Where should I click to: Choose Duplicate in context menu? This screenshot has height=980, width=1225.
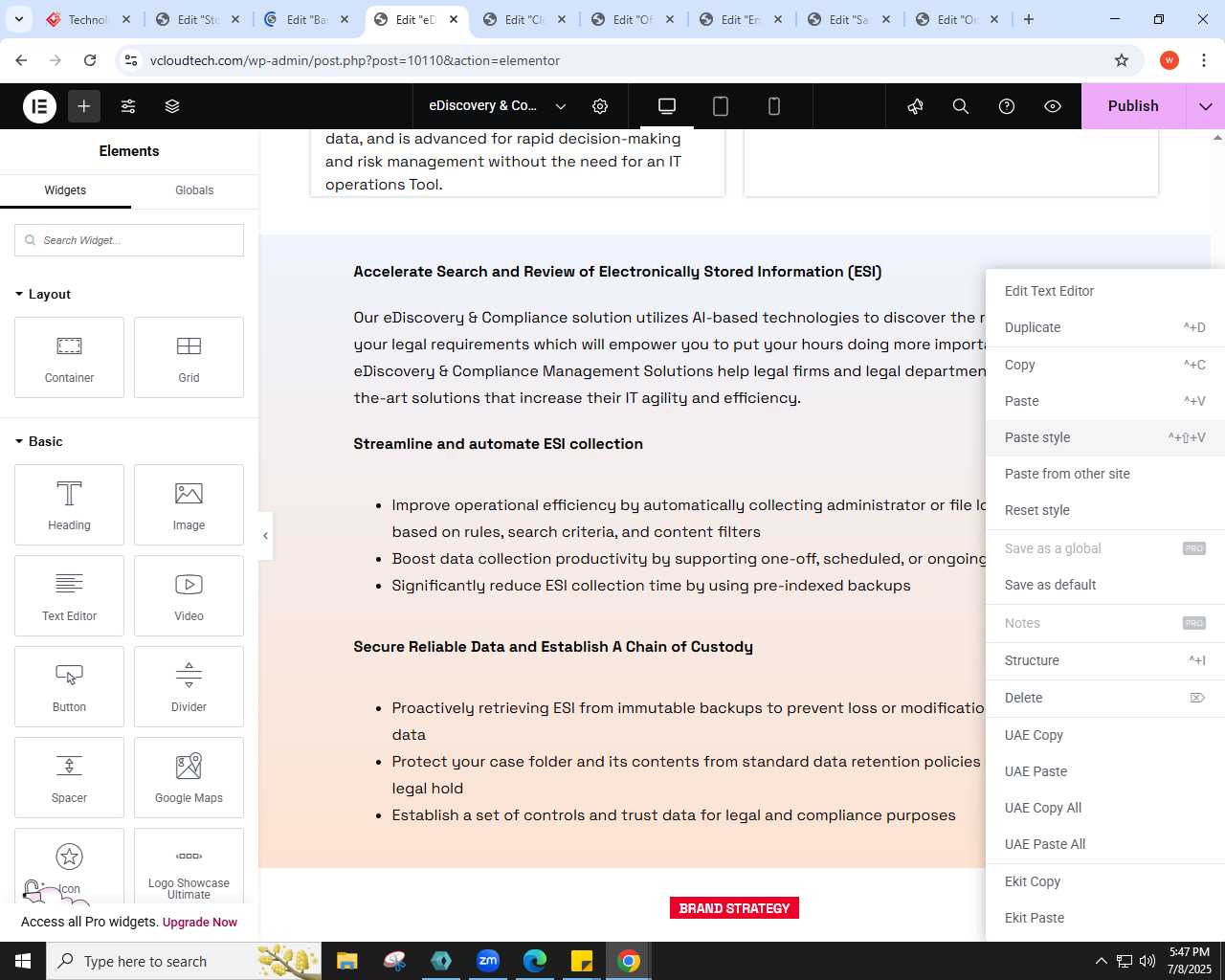1105,327
